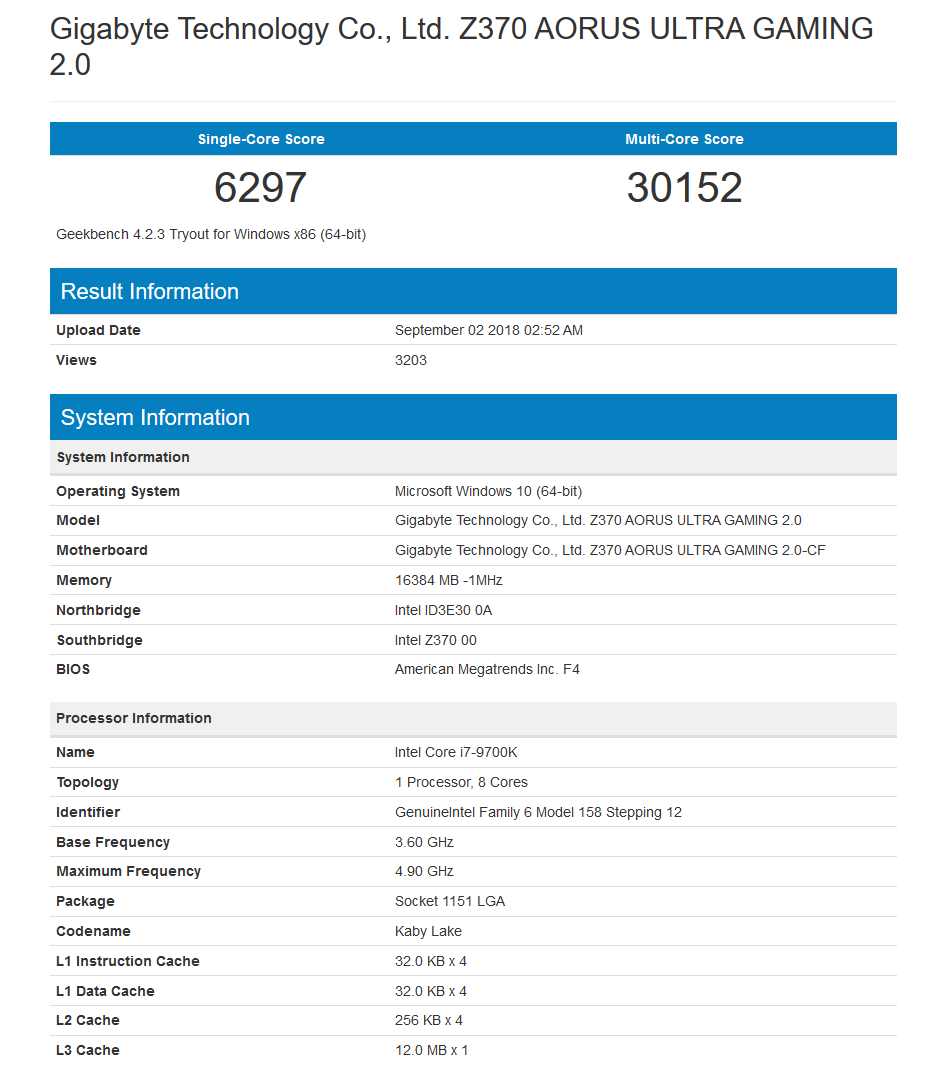Click the page title Z370 AORUS ULTRA GAMING 2.0
This screenshot has width=937, height=1083.
pyautogui.click(x=461, y=47)
